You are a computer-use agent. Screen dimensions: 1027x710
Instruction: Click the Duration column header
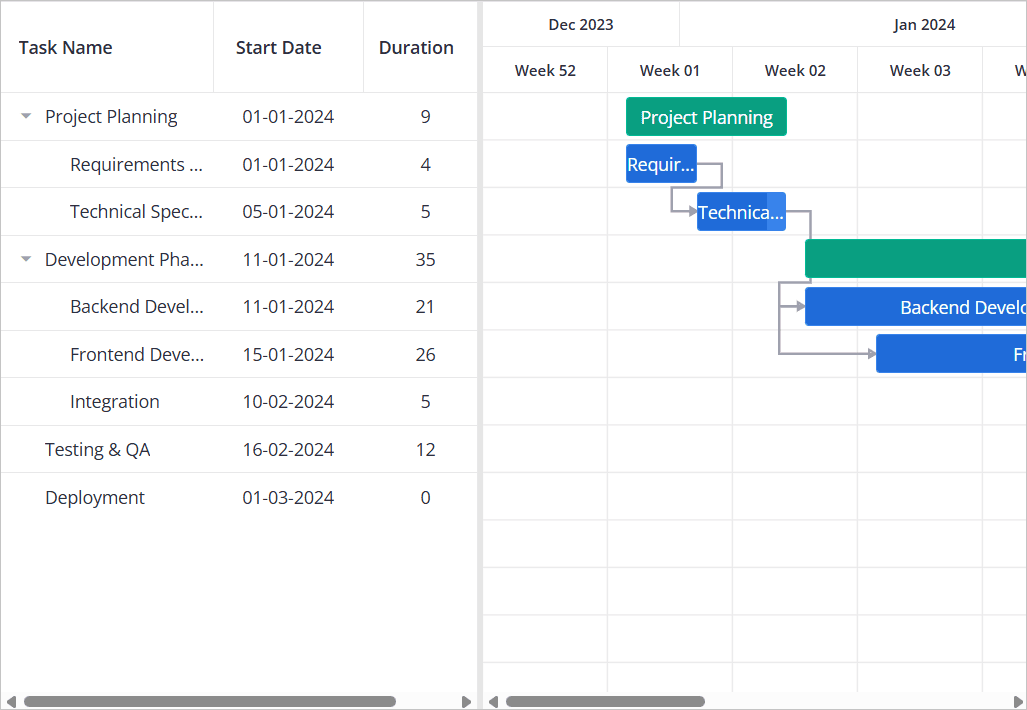tap(416, 48)
